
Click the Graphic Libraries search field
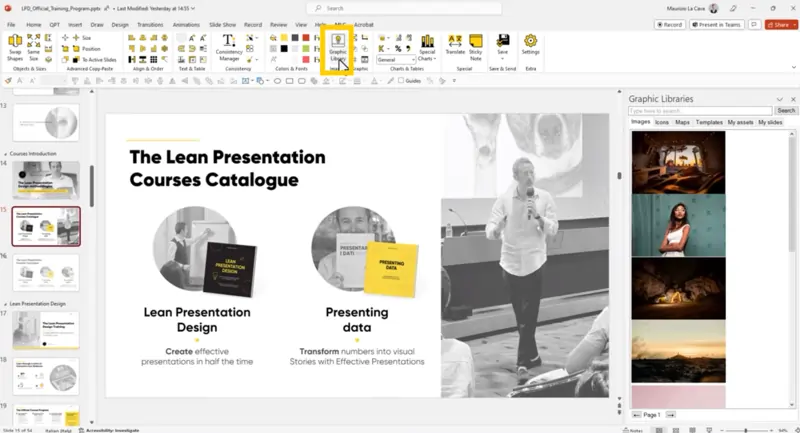click(x=700, y=111)
